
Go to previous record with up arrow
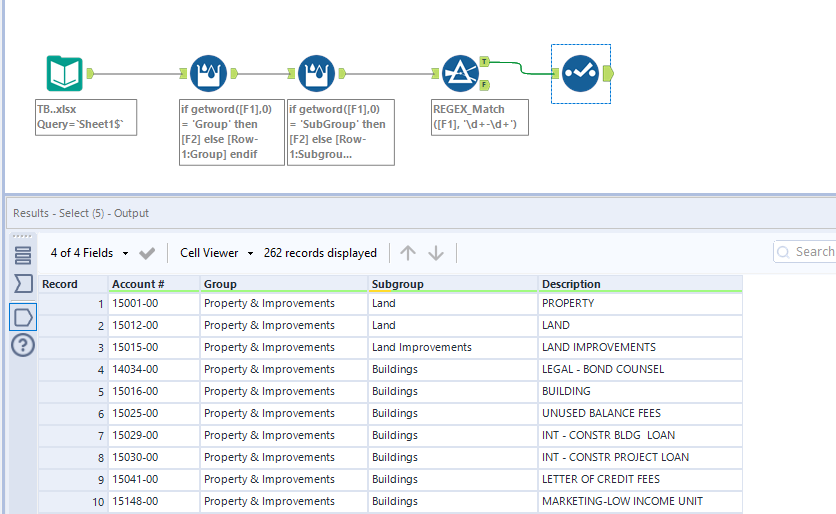[x=408, y=253]
